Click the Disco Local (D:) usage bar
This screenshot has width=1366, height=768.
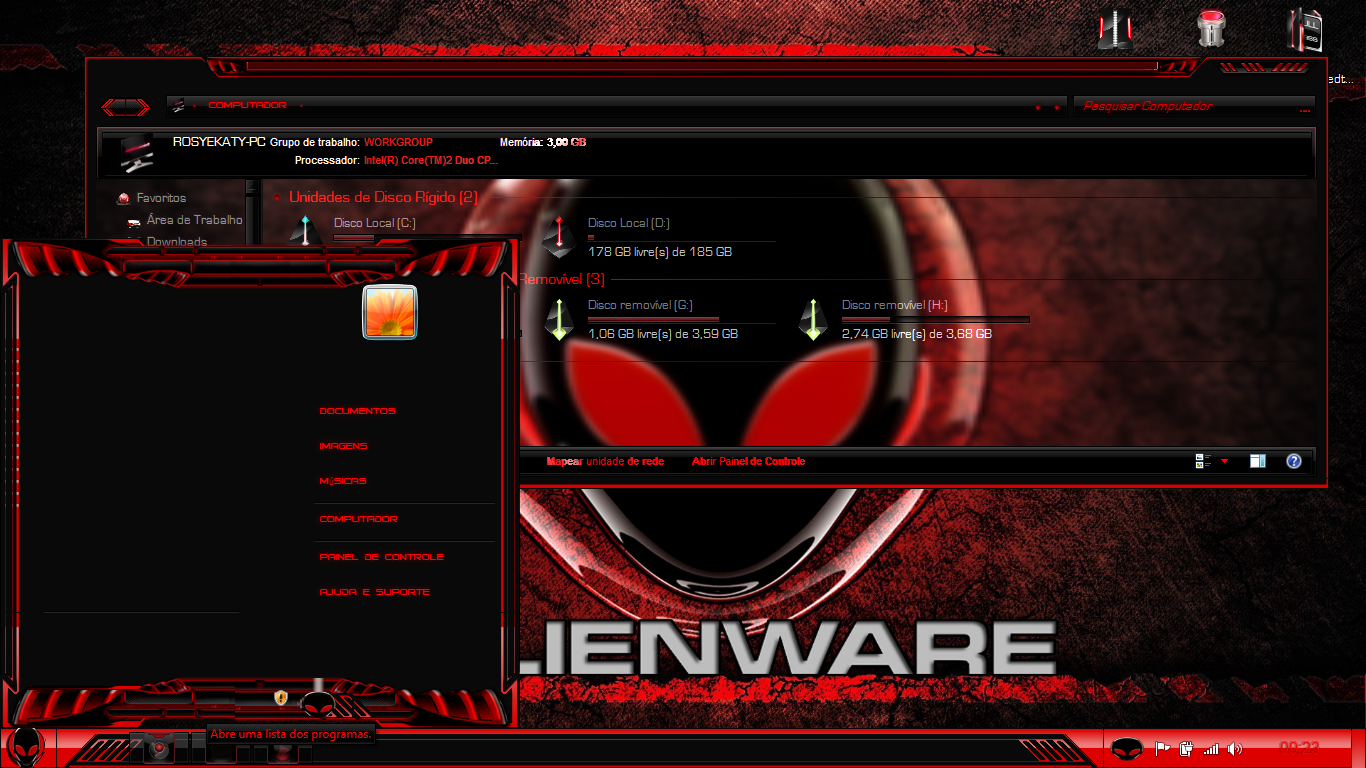(681, 238)
